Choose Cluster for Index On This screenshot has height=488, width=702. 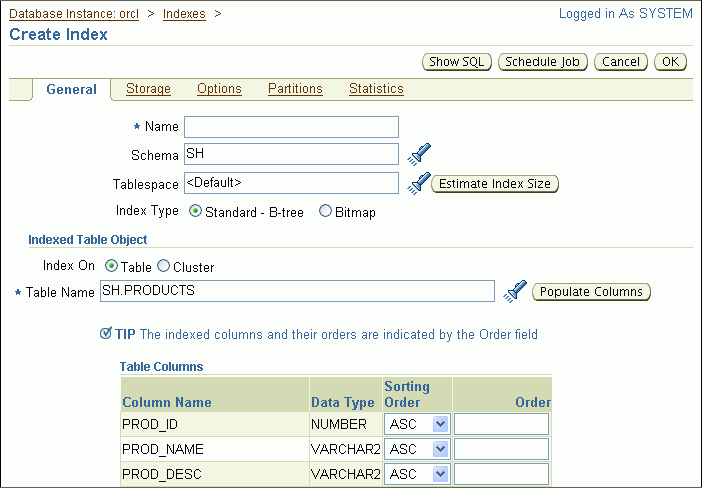point(163,267)
